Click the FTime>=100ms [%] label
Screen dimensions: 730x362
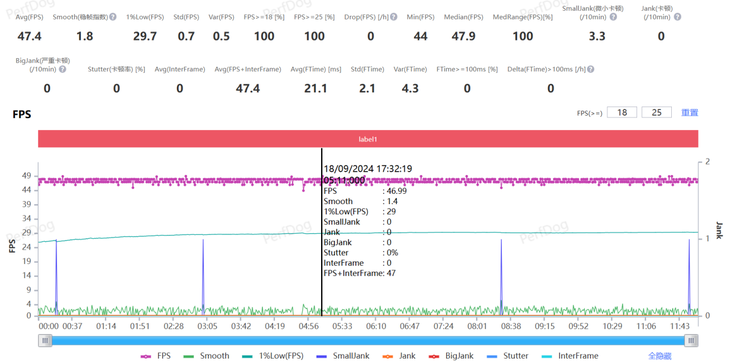[x=467, y=69]
